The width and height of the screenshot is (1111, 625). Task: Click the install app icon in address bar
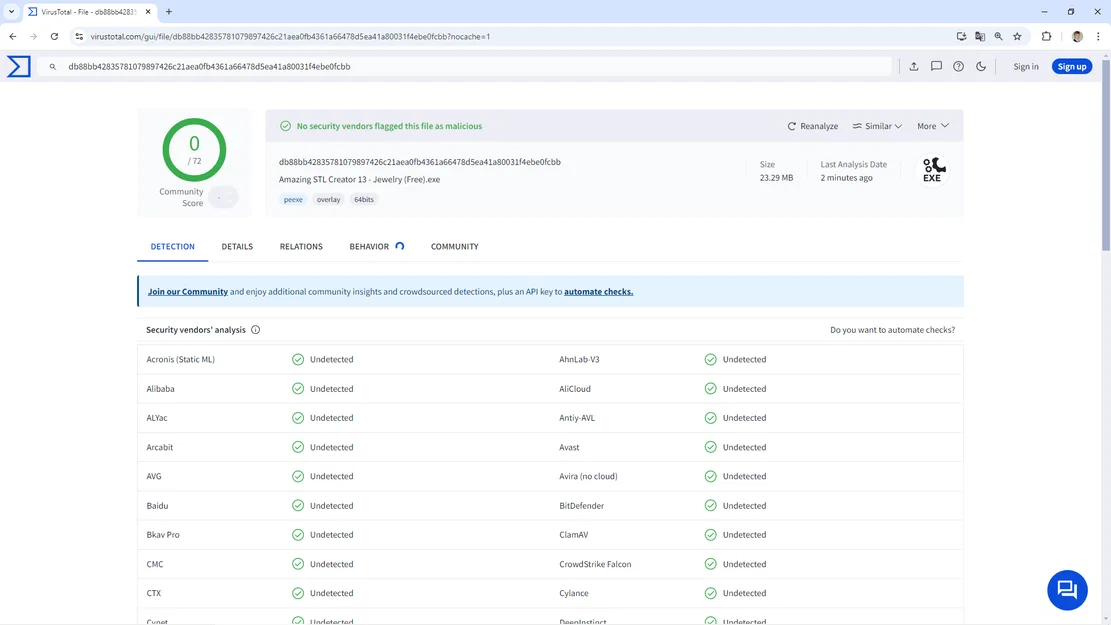point(961,36)
